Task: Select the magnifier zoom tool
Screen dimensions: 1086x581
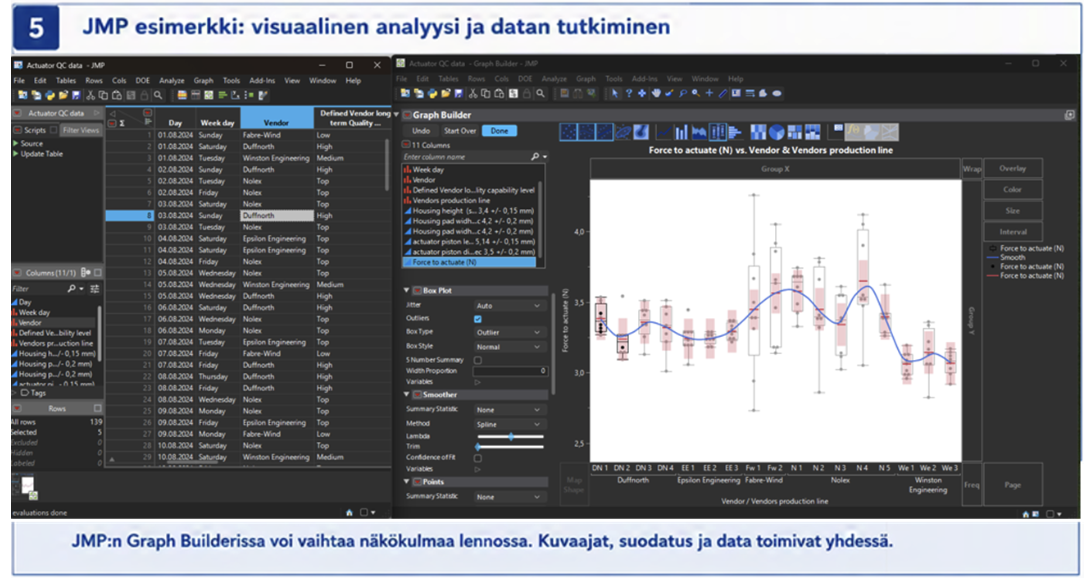Action: (x=695, y=93)
